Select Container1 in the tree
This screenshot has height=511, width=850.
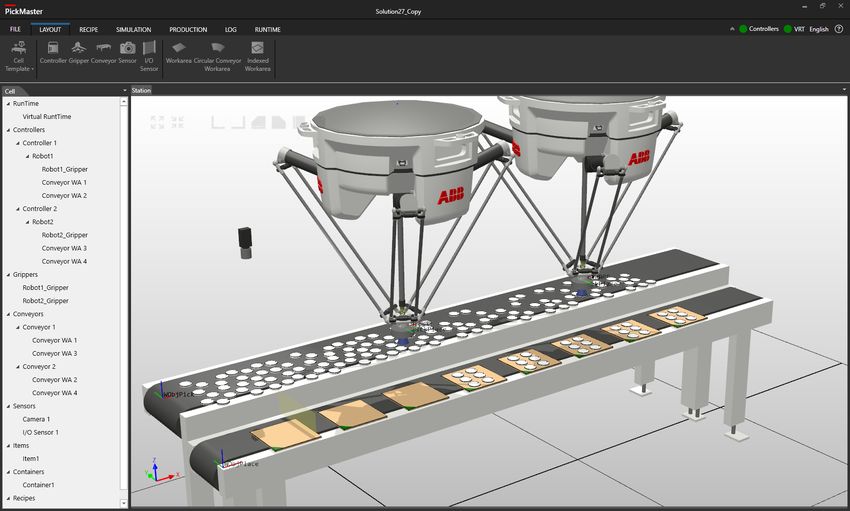[38, 485]
